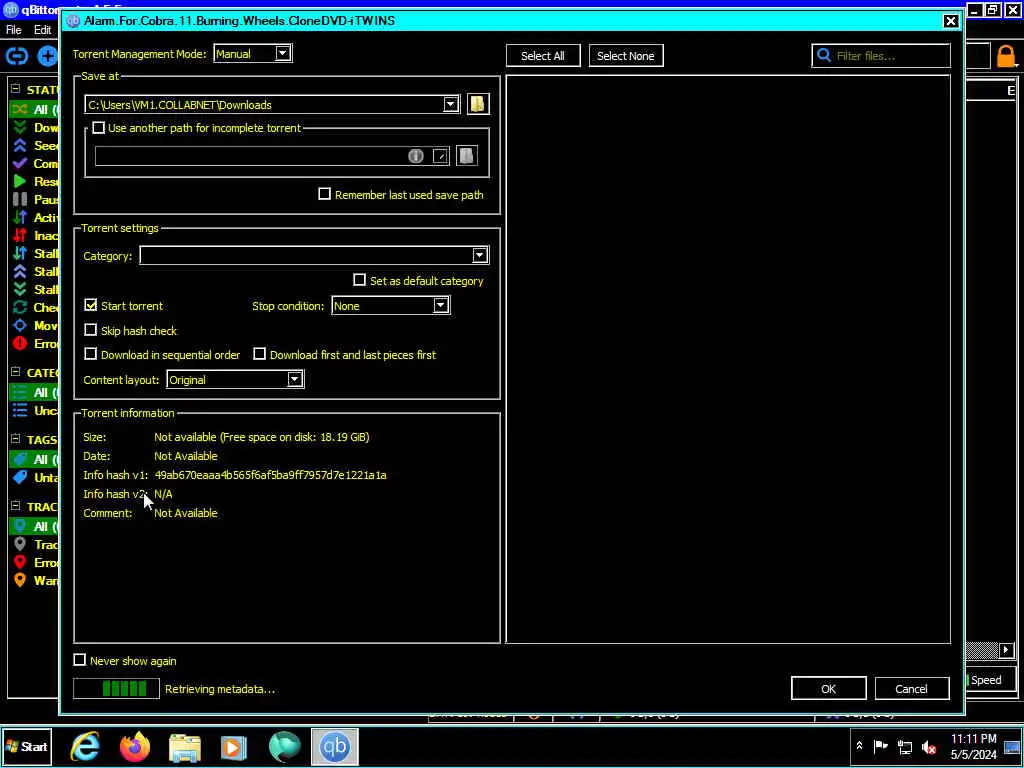Click the Info hash v1 value text

coord(270,475)
